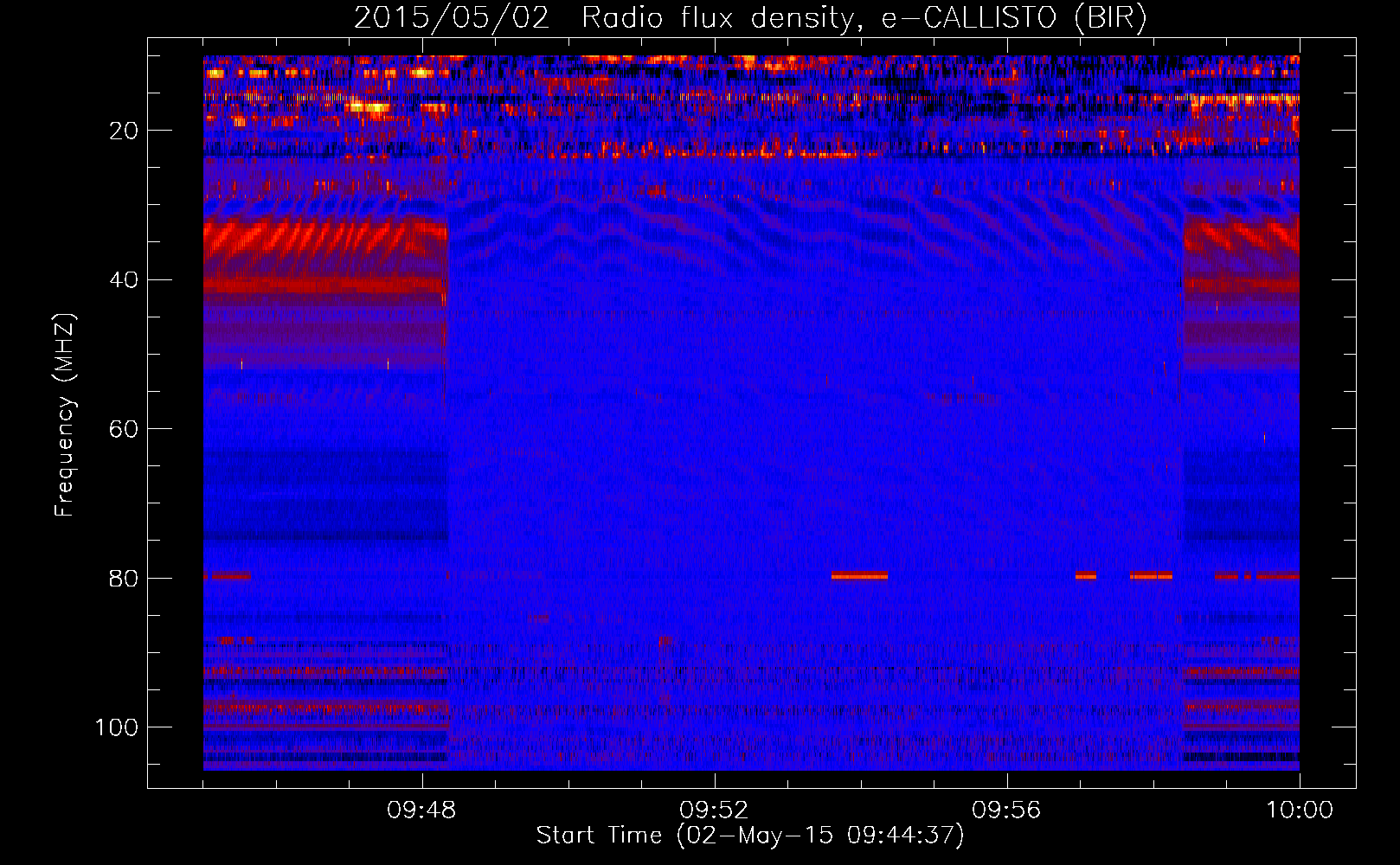This screenshot has width=1400, height=865.
Task: Click the '09:48' time tick label
Action: pos(421,811)
